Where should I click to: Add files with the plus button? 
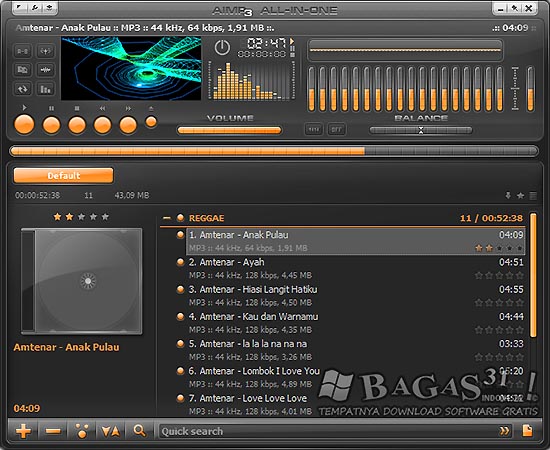coord(24,431)
